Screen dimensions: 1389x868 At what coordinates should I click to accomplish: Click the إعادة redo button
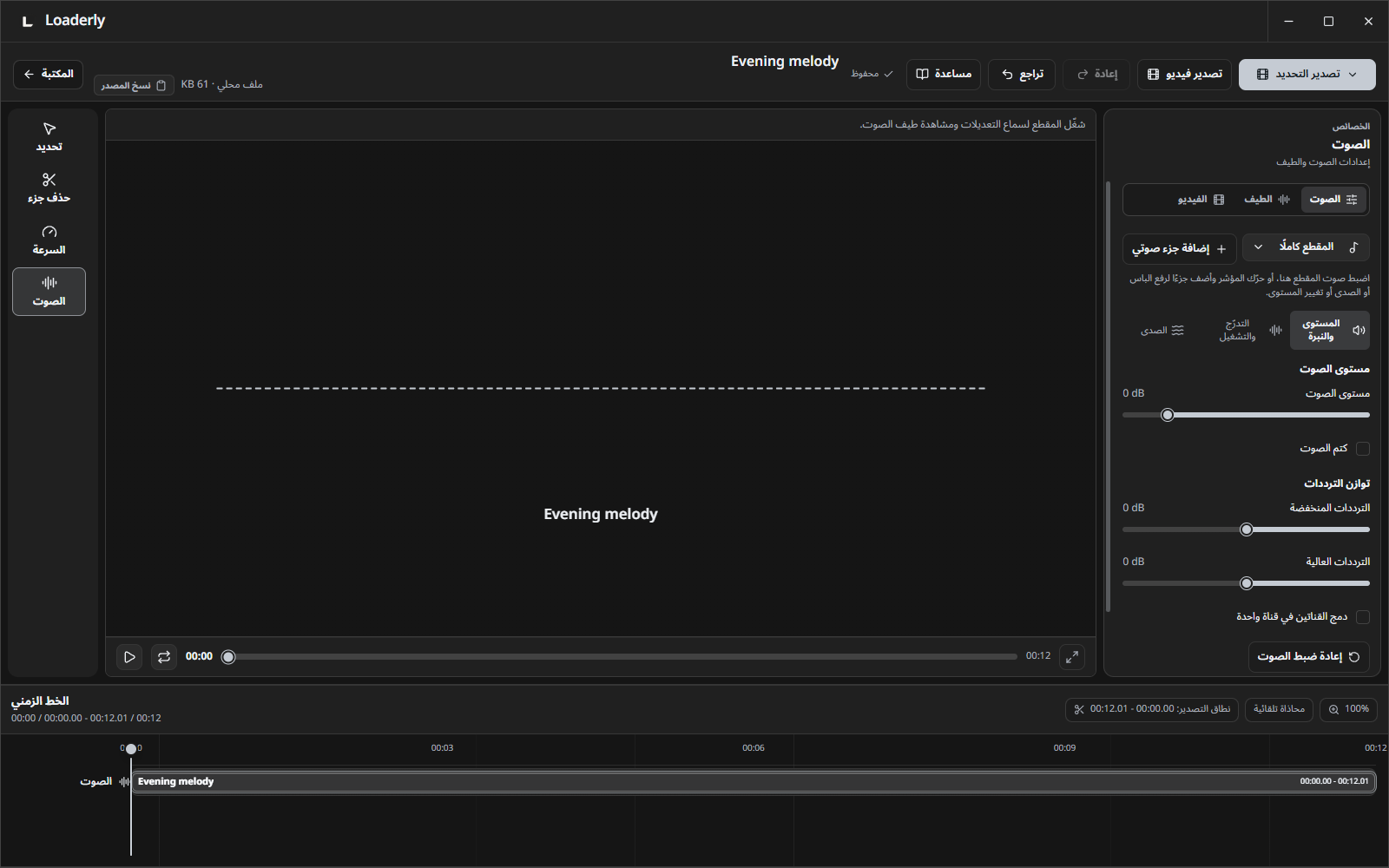coord(1096,75)
